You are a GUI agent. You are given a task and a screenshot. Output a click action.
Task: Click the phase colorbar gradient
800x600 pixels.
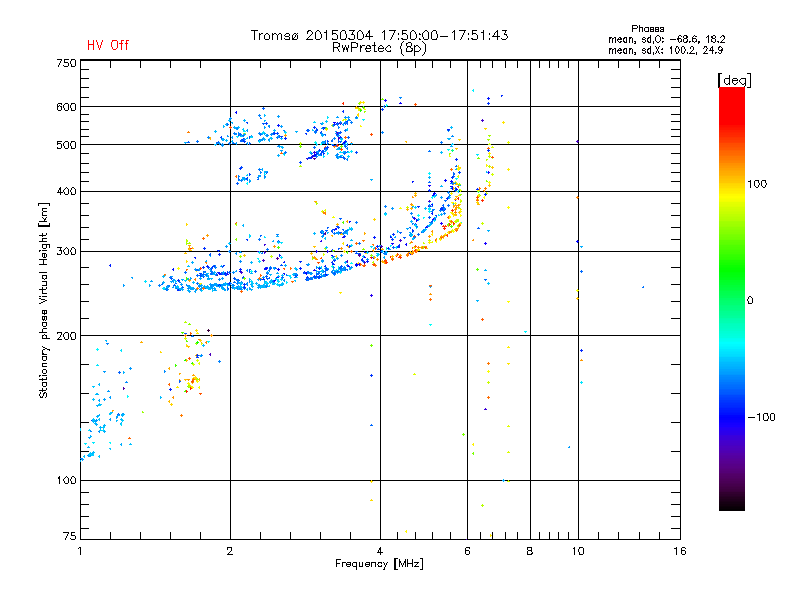coord(732,298)
